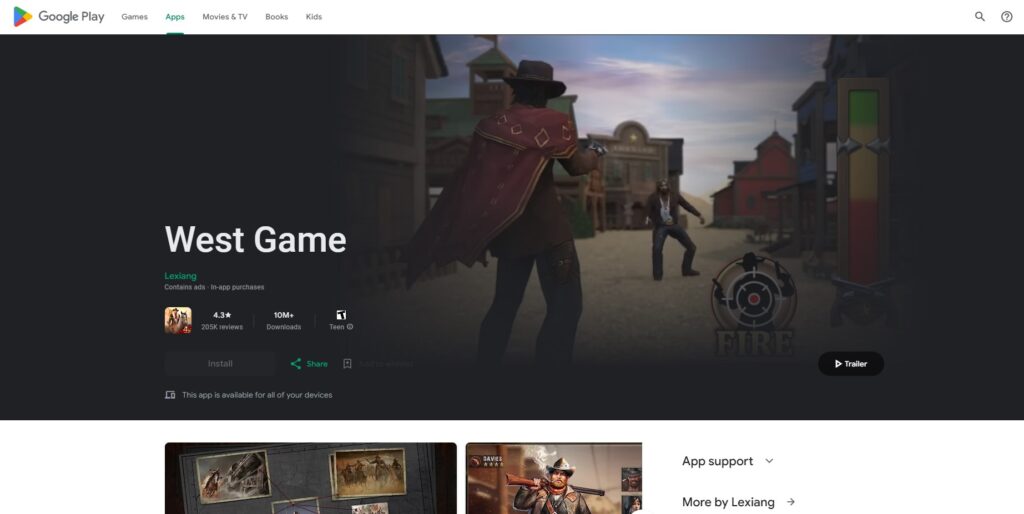Image resolution: width=1024 pixels, height=514 pixels.
Task: Click the devices icon beside availability text
Action: click(170, 395)
